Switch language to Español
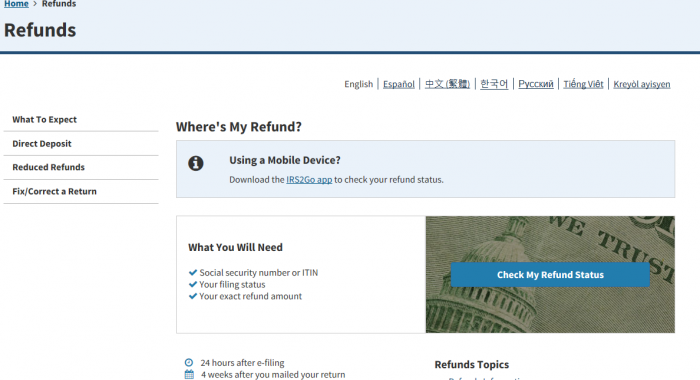 pos(399,84)
